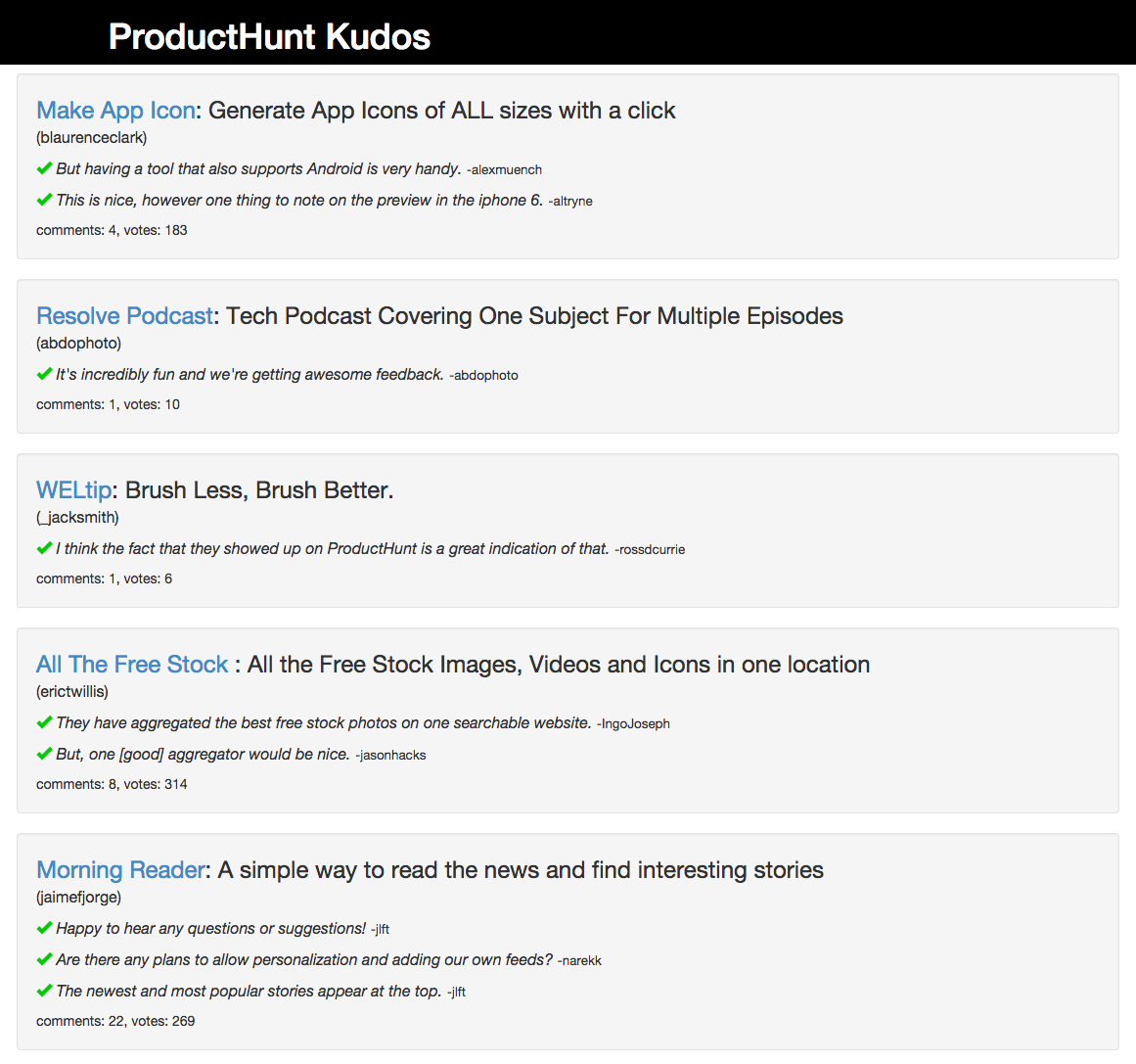
Task: Select the jaimefjorge username text
Action: point(78,897)
